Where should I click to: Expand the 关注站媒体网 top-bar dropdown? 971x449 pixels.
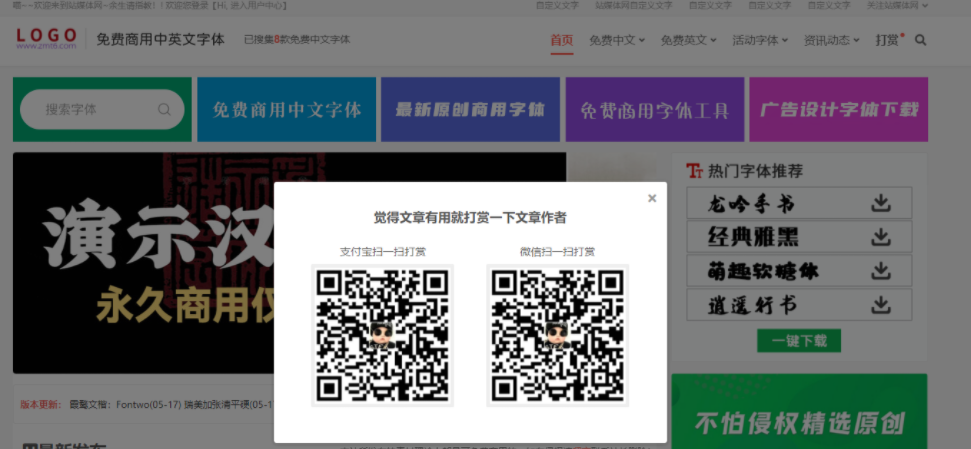(x=897, y=6)
